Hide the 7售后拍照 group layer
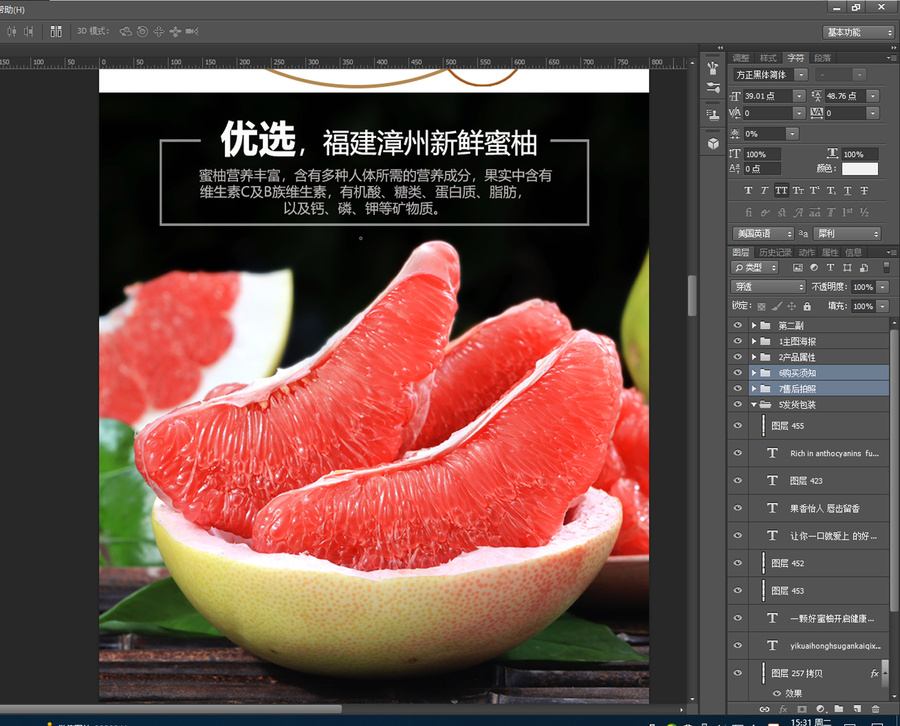 738,389
